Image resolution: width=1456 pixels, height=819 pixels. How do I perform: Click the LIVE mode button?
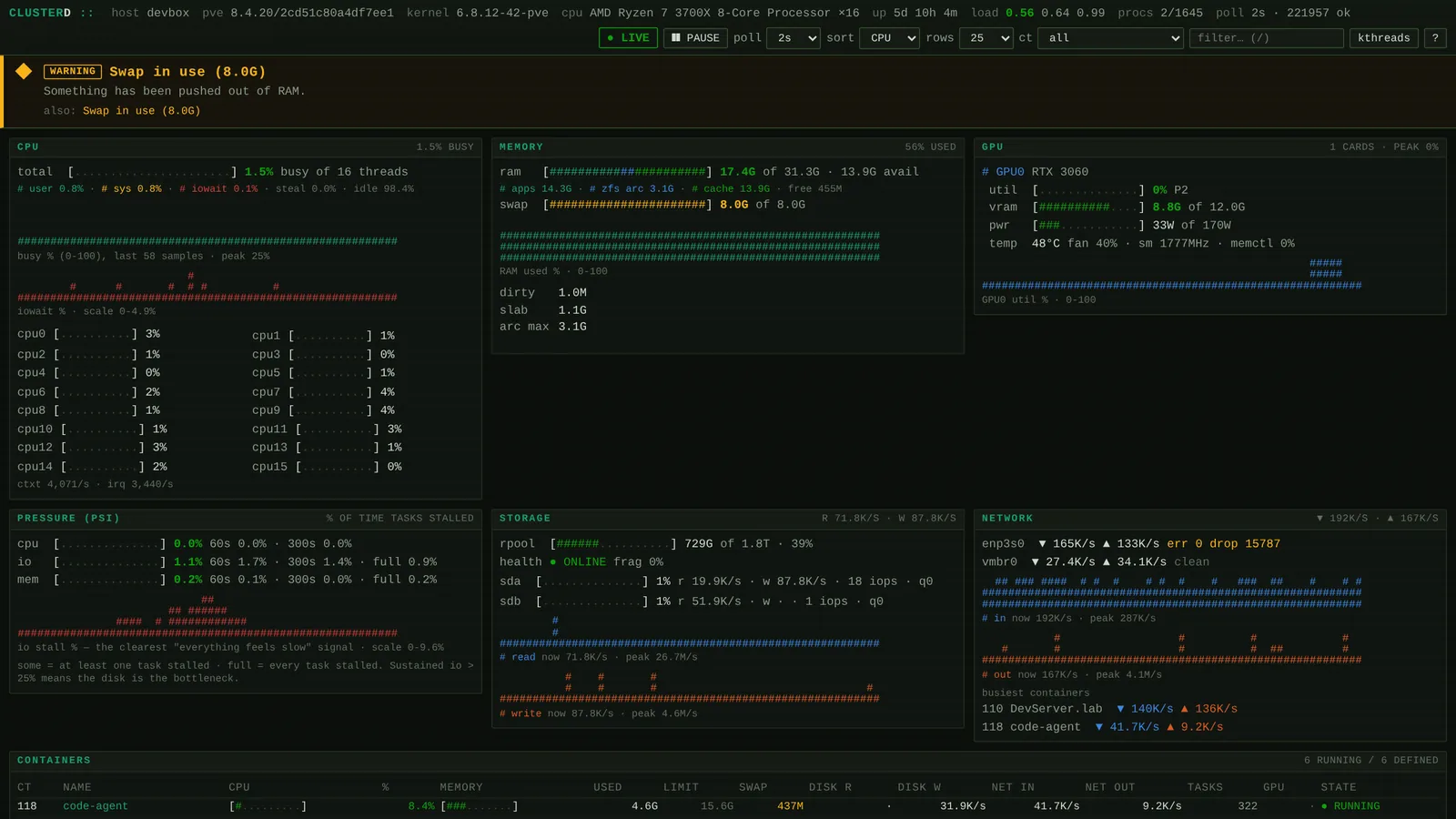click(x=628, y=38)
